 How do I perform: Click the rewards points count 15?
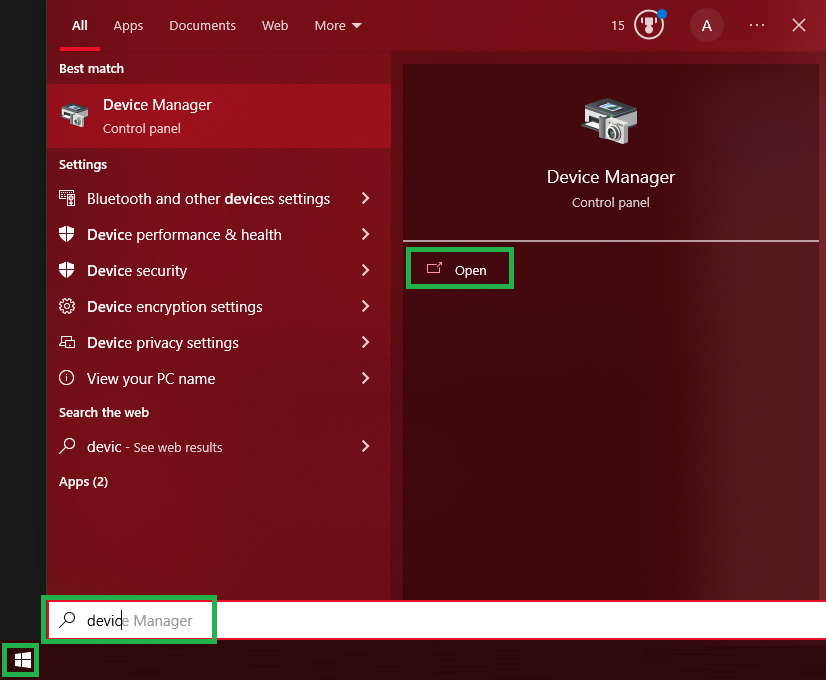(x=617, y=26)
